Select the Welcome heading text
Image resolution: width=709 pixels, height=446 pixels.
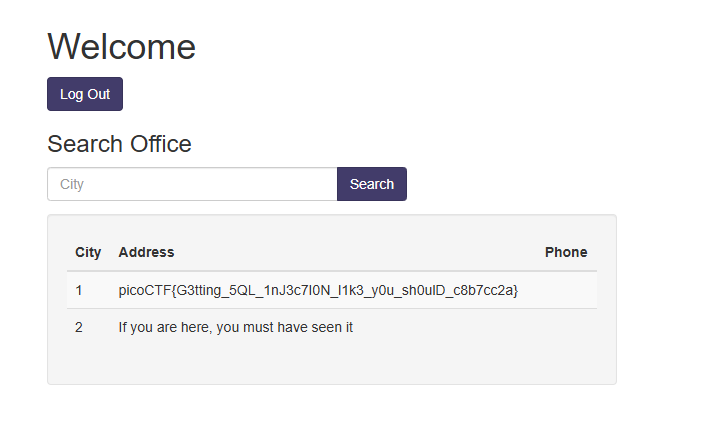tap(121, 47)
